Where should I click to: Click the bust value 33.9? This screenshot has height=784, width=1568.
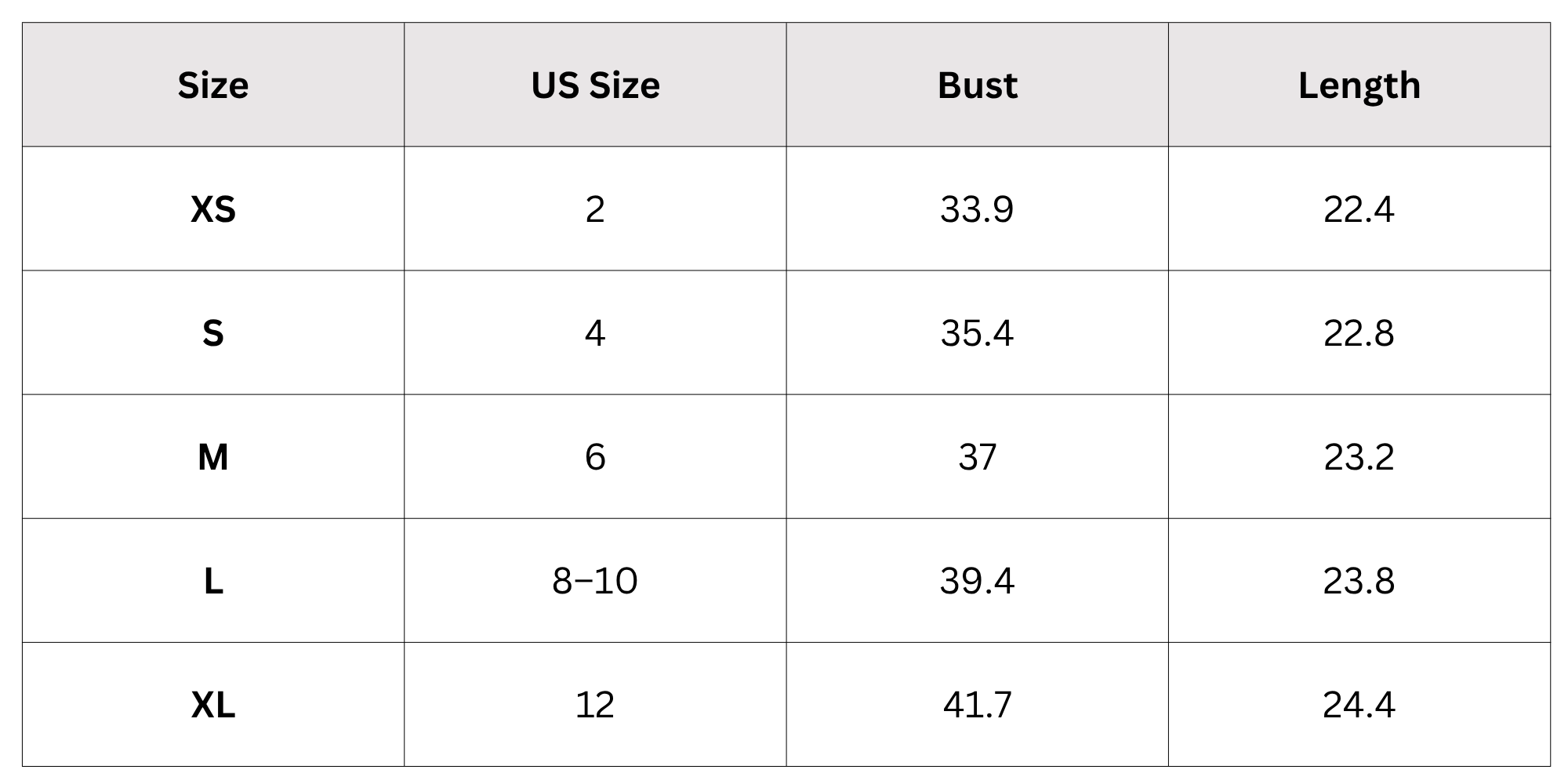[977, 209]
